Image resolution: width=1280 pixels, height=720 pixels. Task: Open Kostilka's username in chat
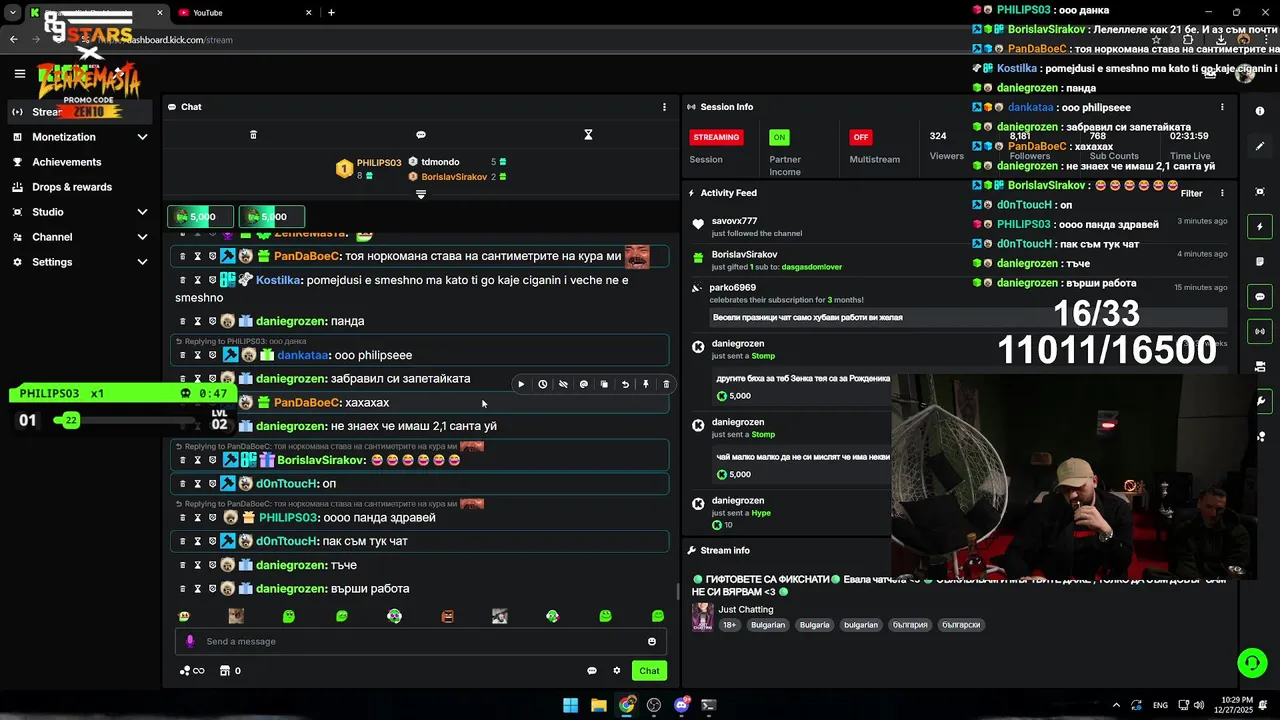tap(278, 280)
